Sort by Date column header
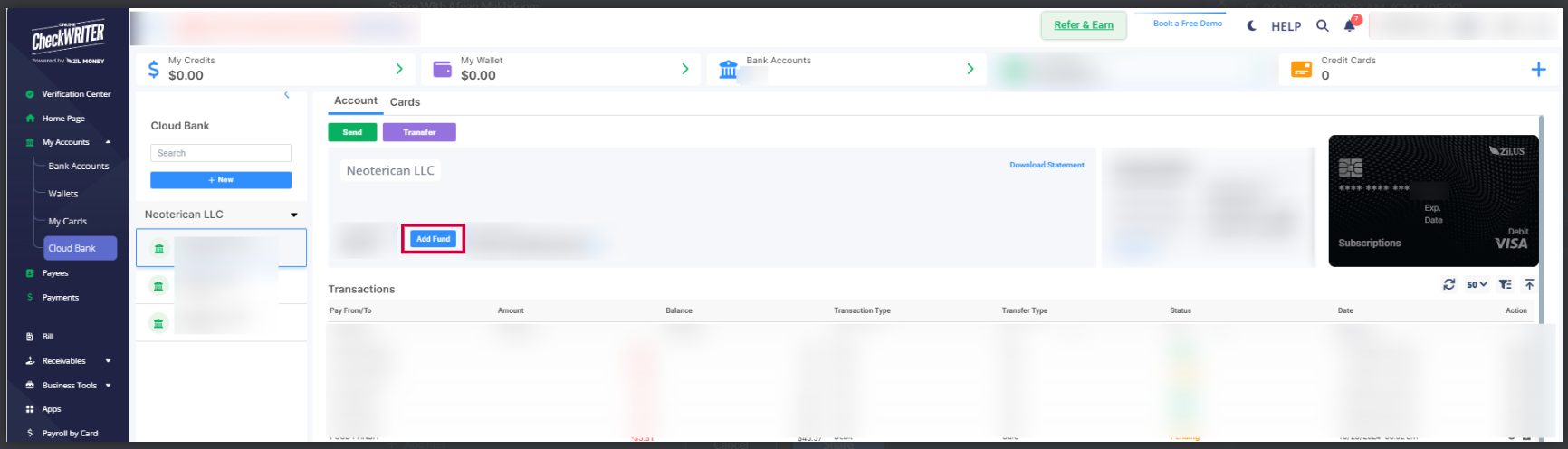The image size is (1568, 449). click(1345, 310)
